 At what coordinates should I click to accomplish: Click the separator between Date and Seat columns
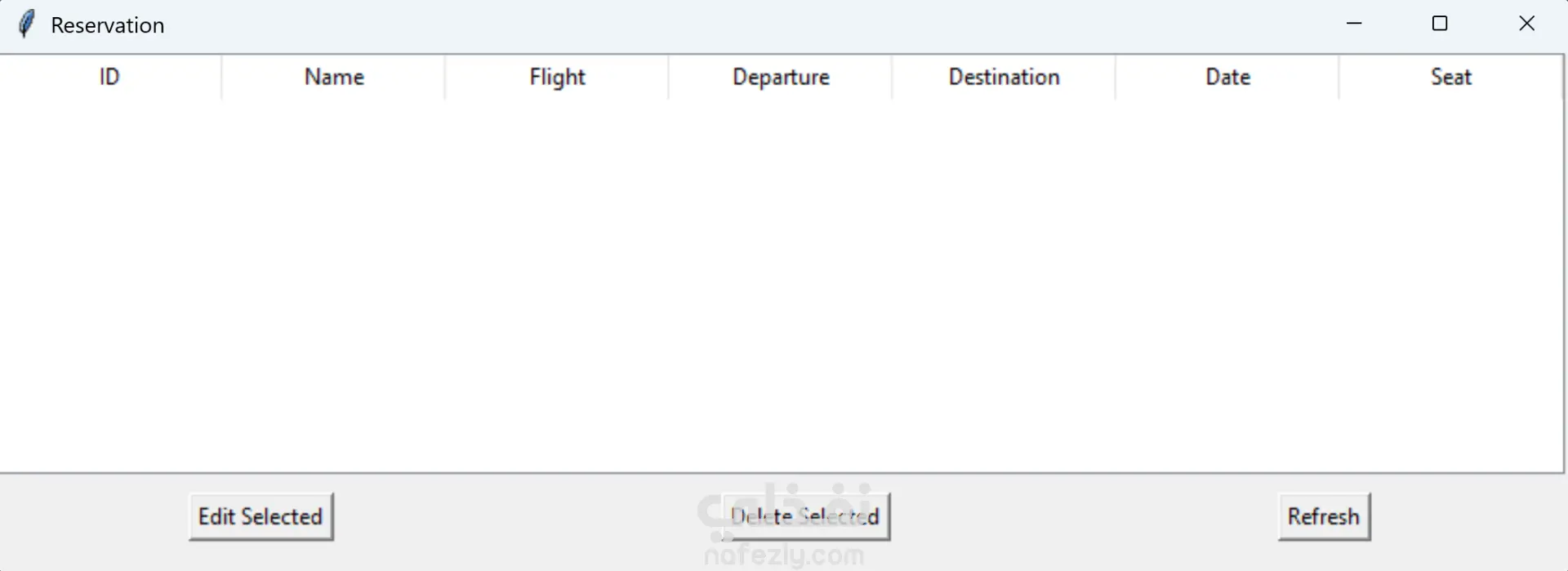[1339, 77]
